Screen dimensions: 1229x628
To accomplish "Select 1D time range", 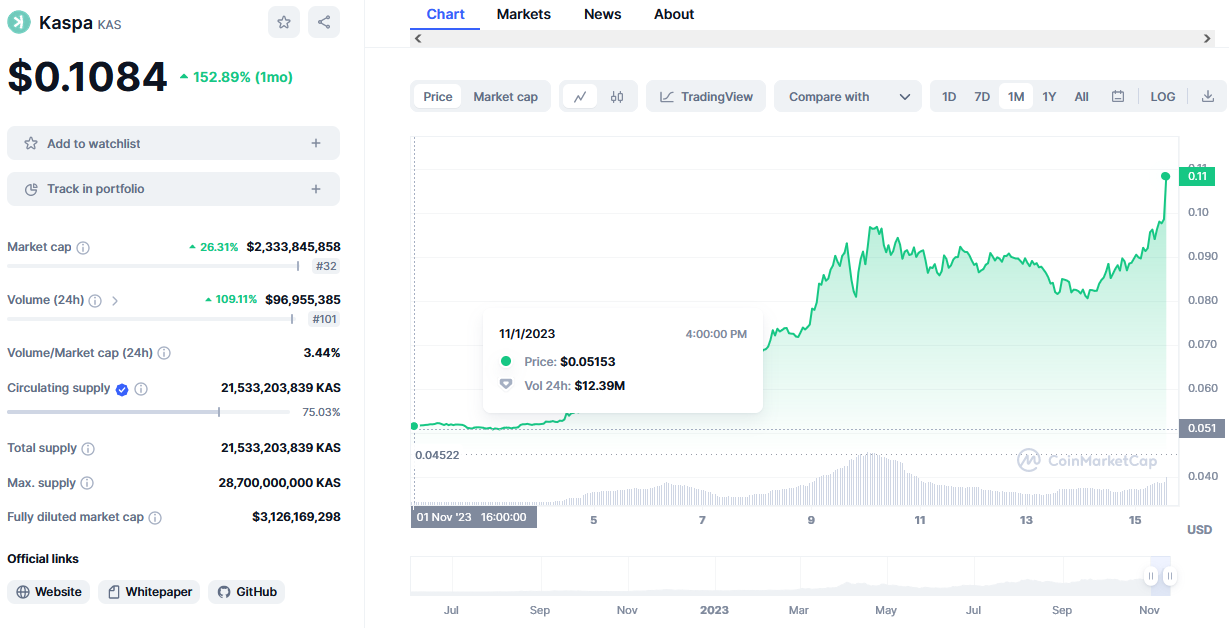I will [949, 97].
